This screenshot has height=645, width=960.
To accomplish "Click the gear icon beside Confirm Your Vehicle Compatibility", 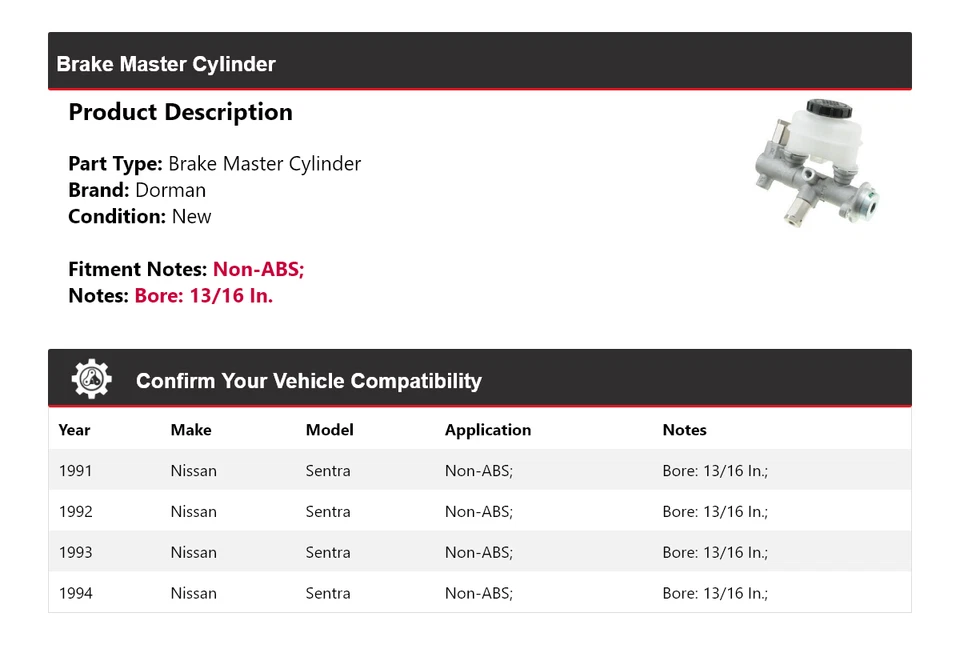I will (x=91, y=380).
